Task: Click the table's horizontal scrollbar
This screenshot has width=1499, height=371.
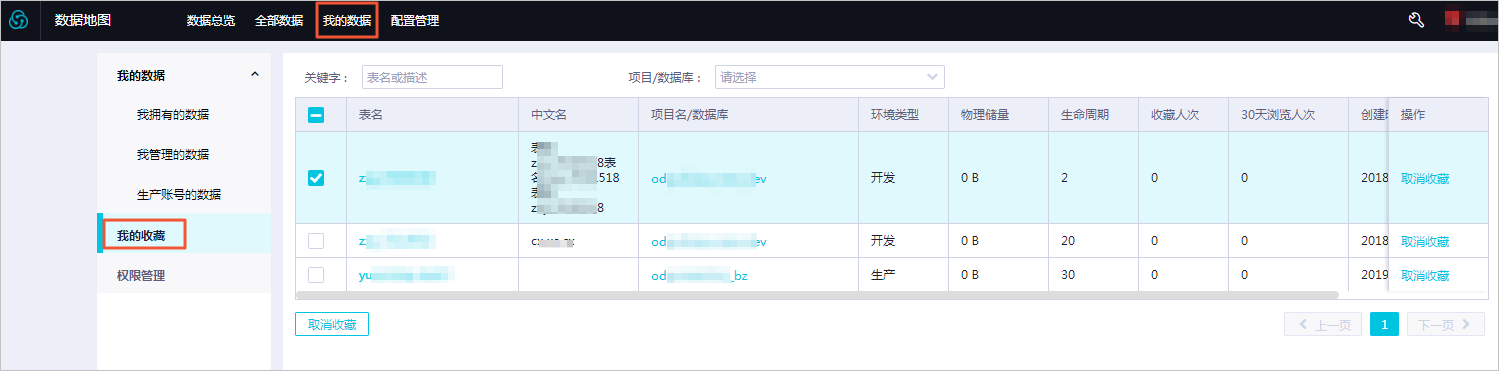Action: 817,295
